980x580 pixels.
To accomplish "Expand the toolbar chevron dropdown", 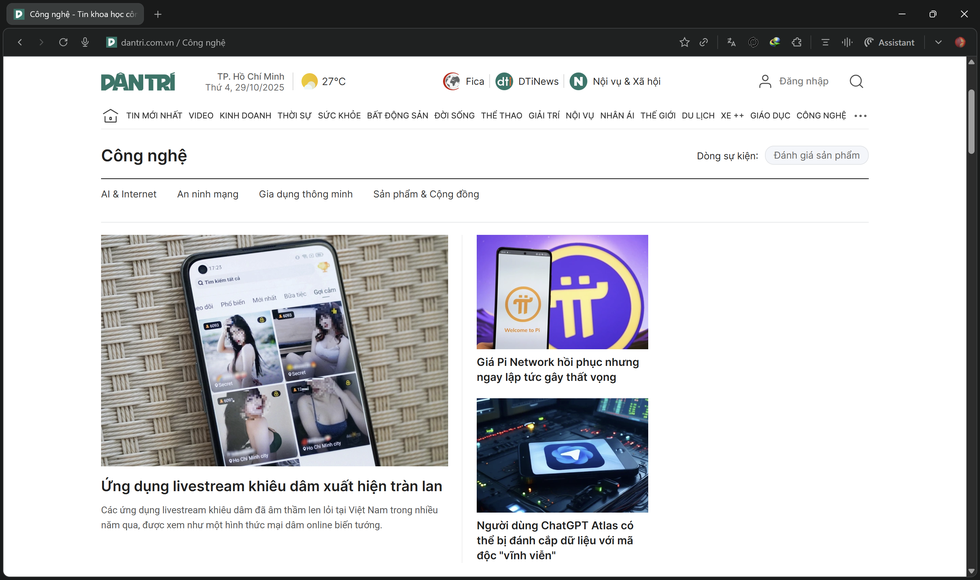I will [x=938, y=42].
